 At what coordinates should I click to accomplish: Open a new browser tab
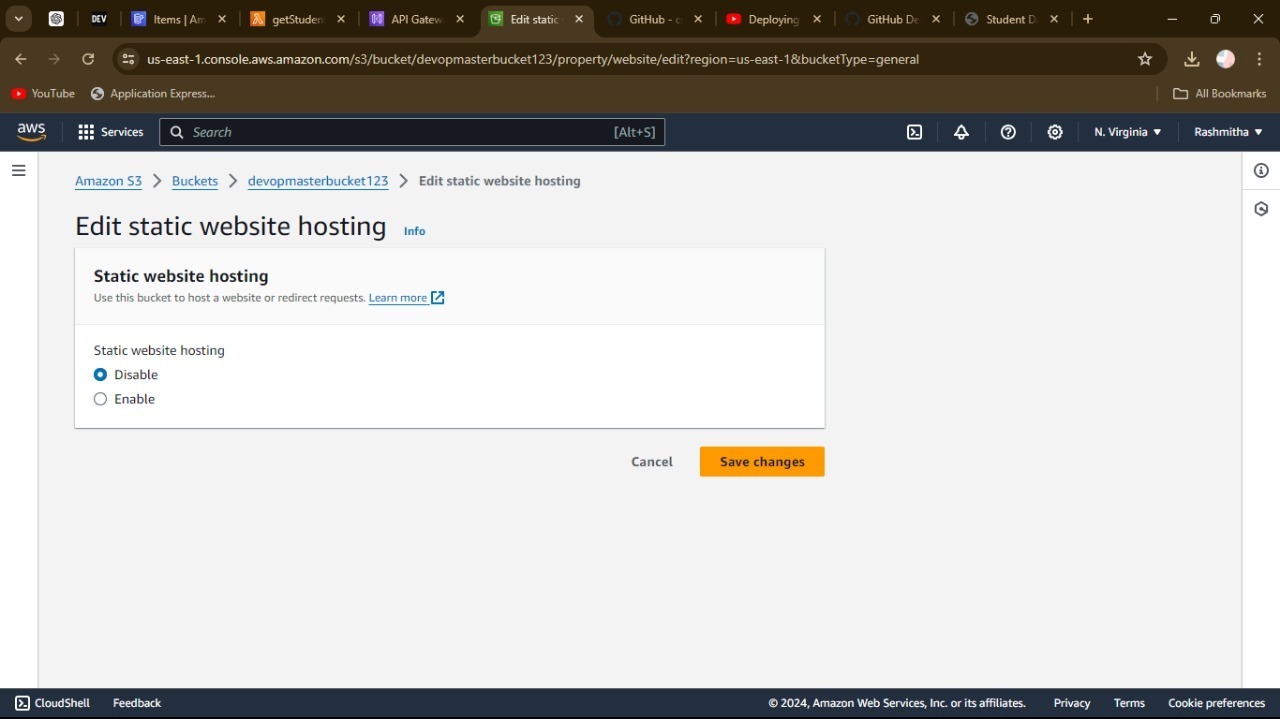pos(1088,19)
